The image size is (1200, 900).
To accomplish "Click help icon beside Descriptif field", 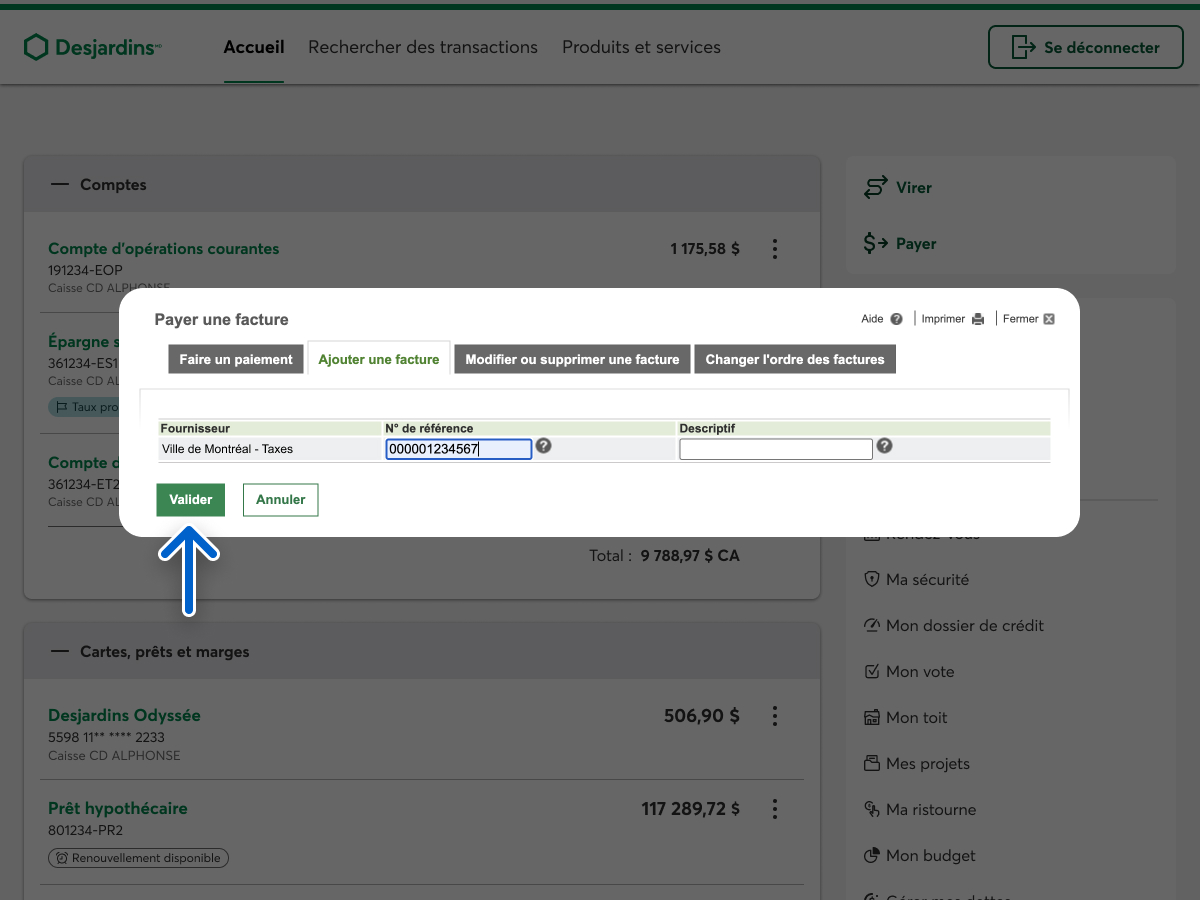I will (884, 446).
